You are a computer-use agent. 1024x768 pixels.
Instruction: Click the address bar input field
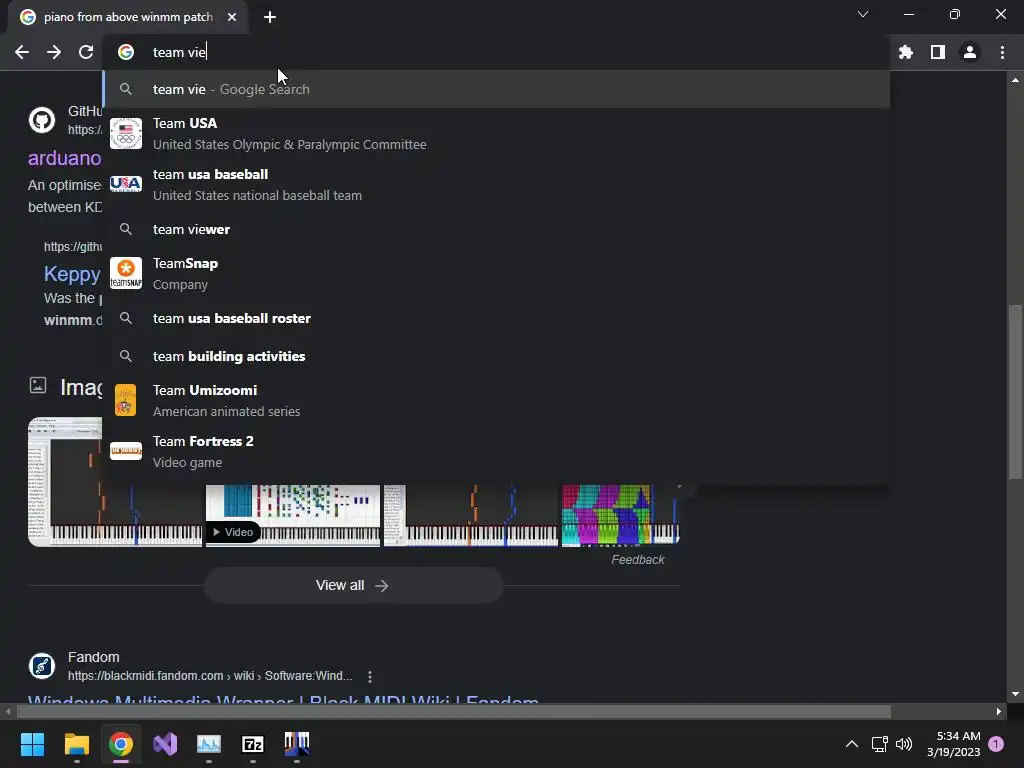[496, 52]
